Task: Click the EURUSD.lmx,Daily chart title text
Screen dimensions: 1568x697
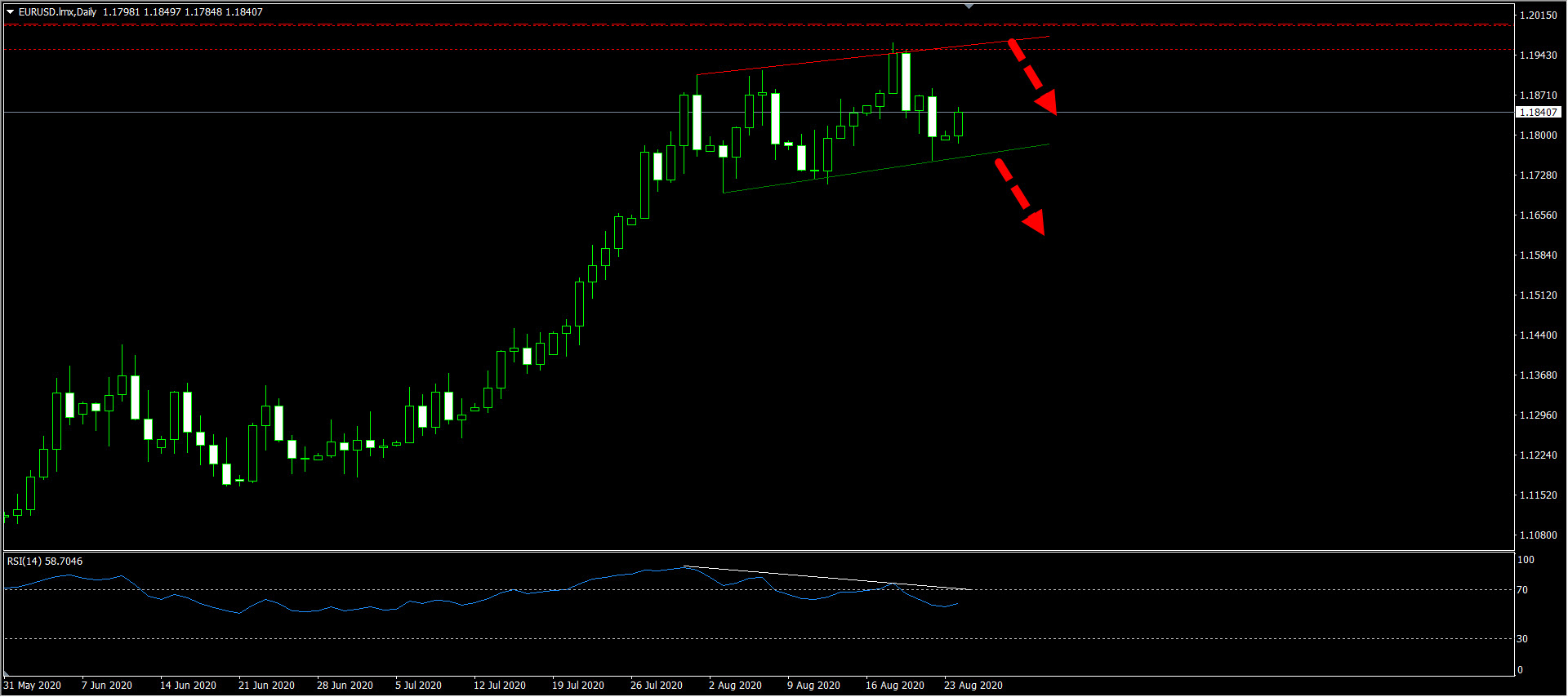Action: click(x=57, y=12)
